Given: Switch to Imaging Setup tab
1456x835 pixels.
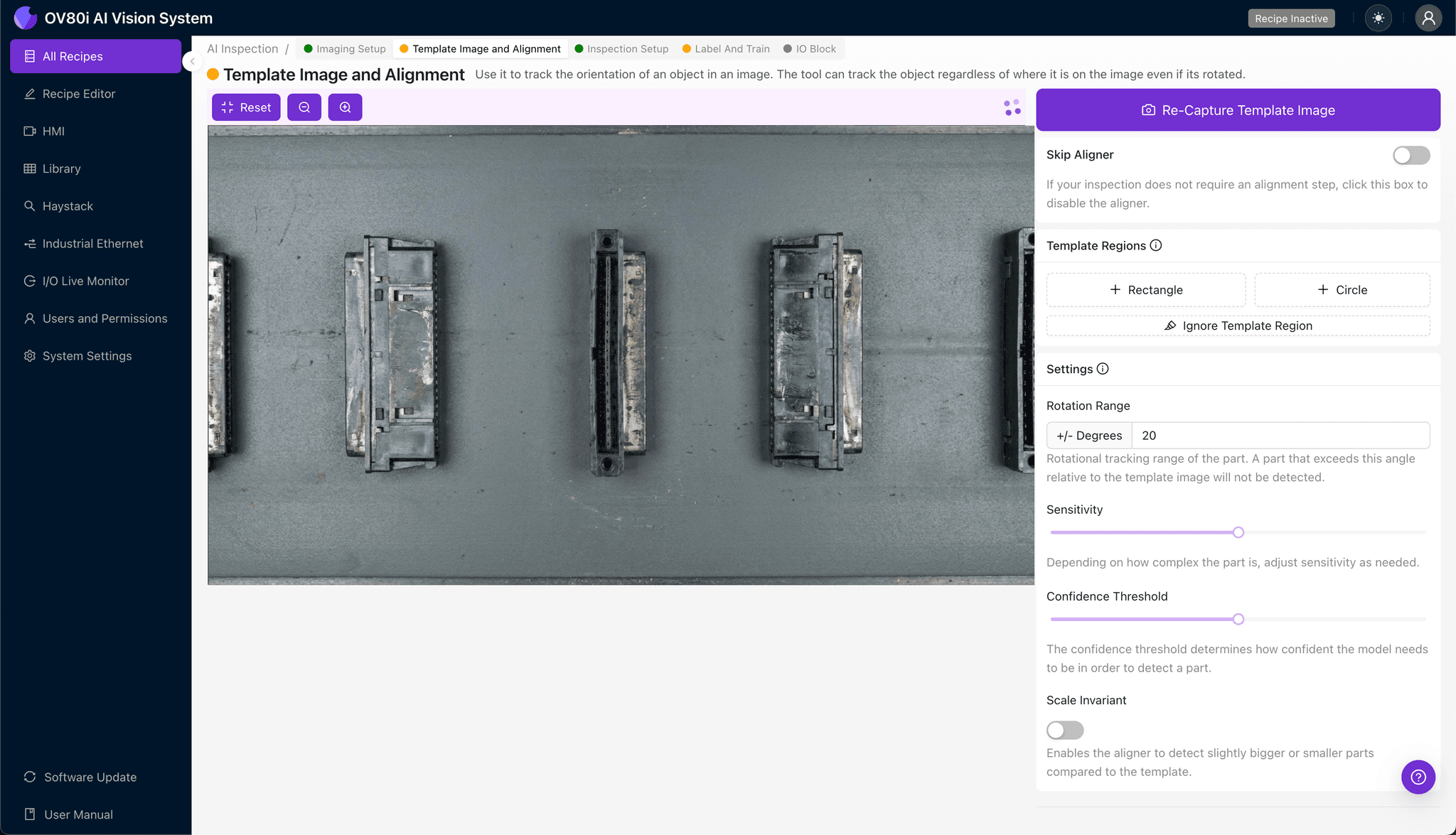Looking at the screenshot, I should pyautogui.click(x=344, y=49).
